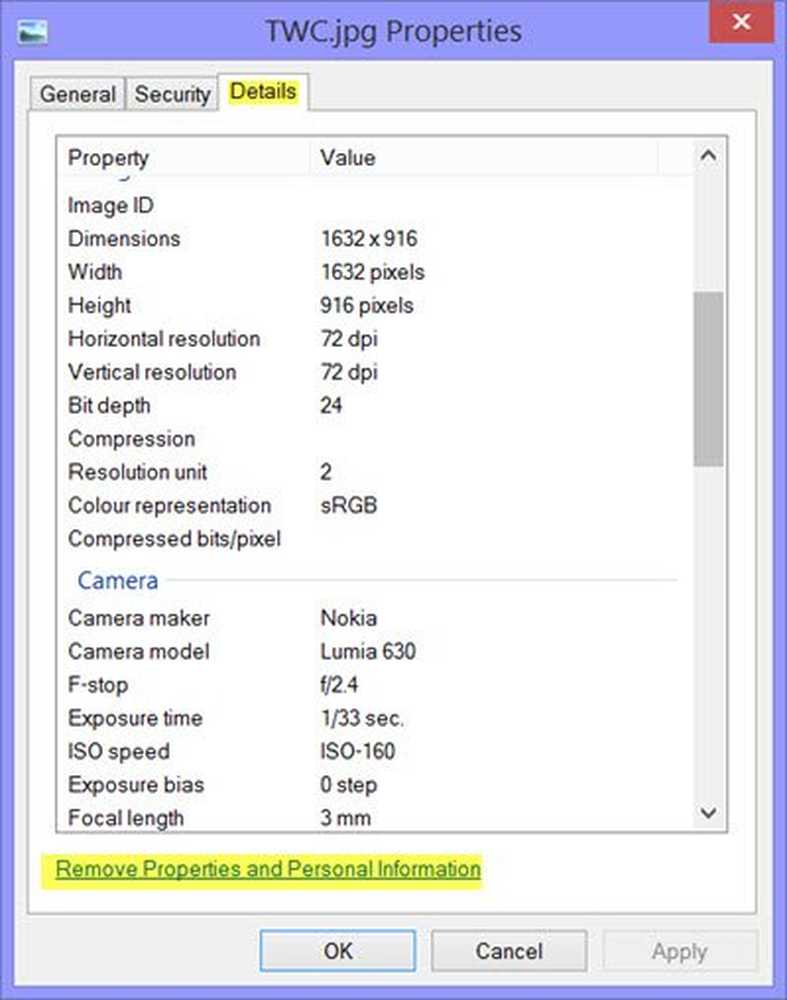Click the Cancel button
Viewport: 787px width, 1000px height.
509,951
